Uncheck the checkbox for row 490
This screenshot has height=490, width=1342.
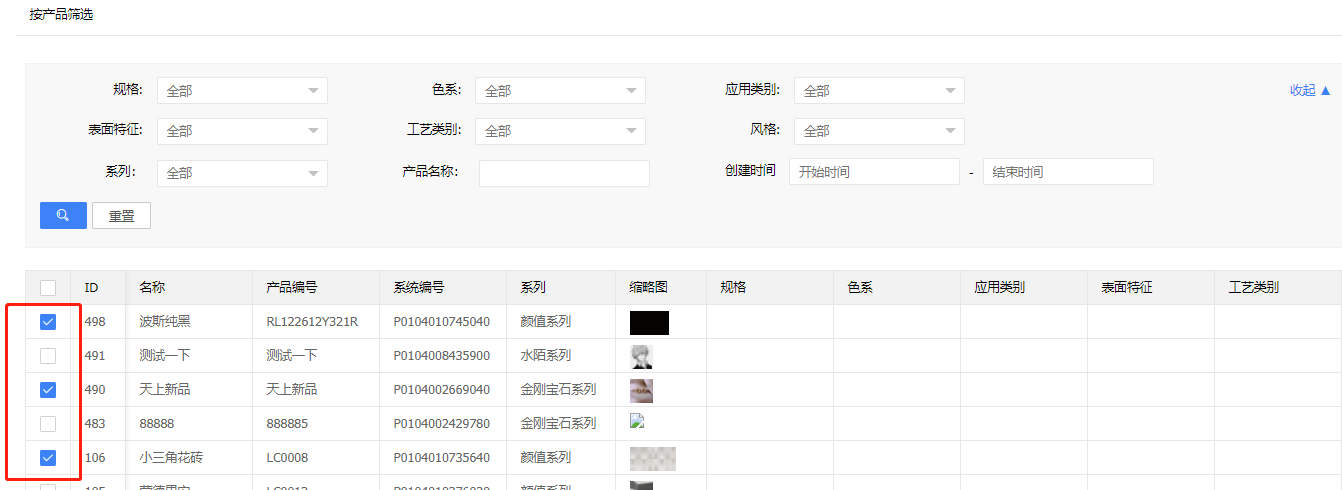(x=48, y=390)
